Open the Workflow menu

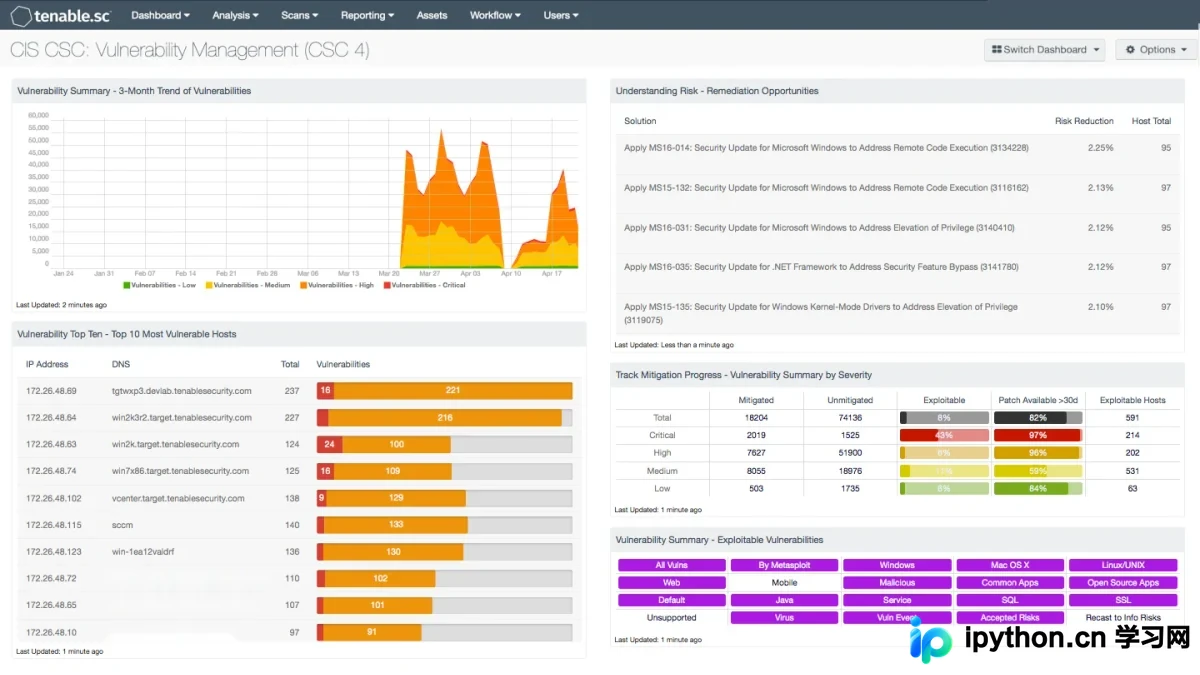pyautogui.click(x=495, y=15)
